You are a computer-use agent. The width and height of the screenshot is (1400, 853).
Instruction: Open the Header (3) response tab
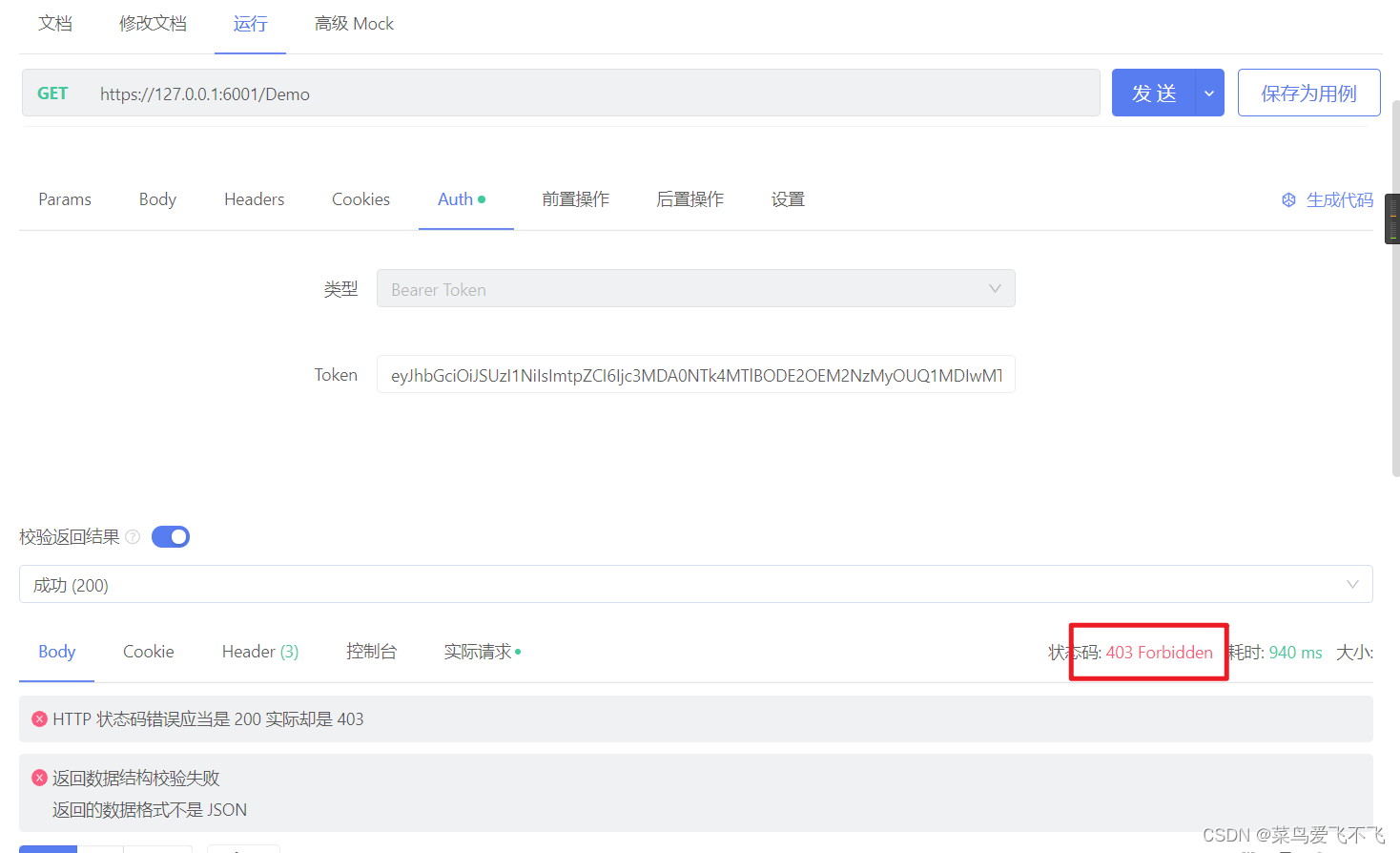[260, 652]
